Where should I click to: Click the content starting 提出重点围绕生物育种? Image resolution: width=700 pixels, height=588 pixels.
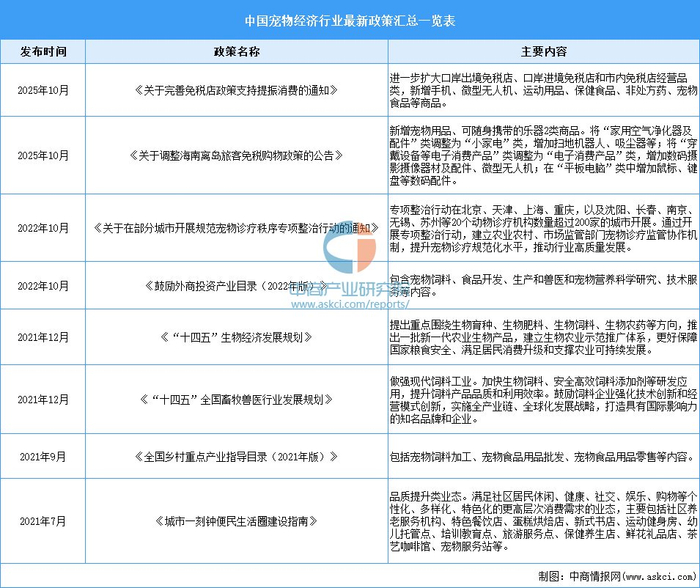543,337
